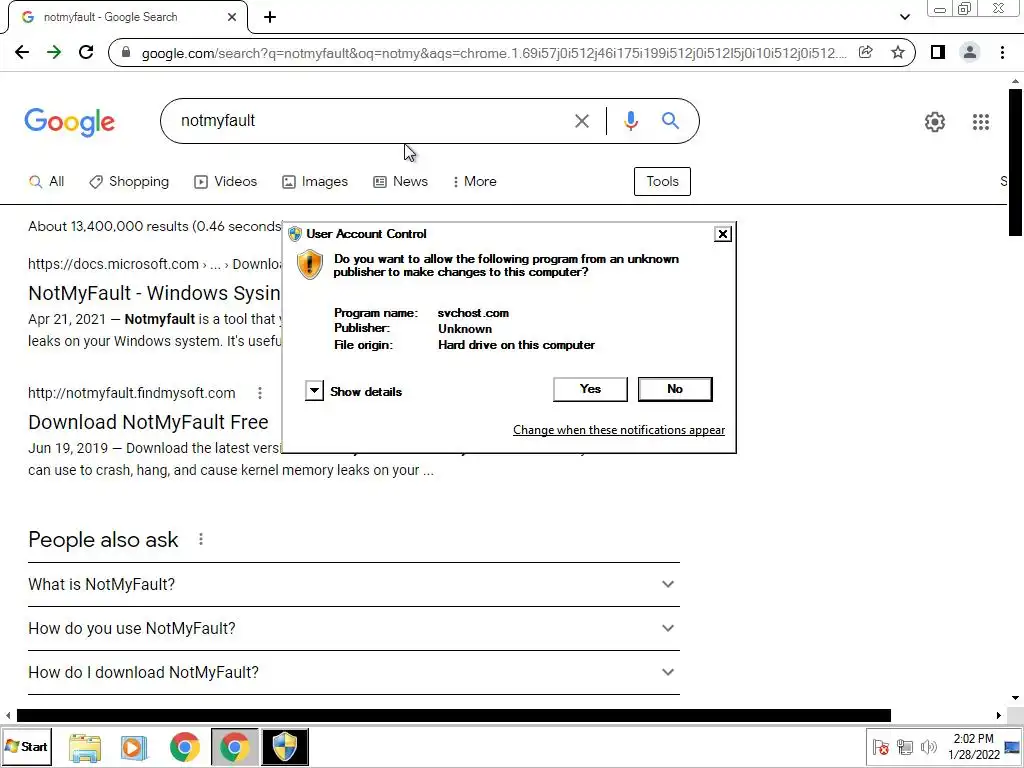Open the More search categories menu

[x=475, y=182]
